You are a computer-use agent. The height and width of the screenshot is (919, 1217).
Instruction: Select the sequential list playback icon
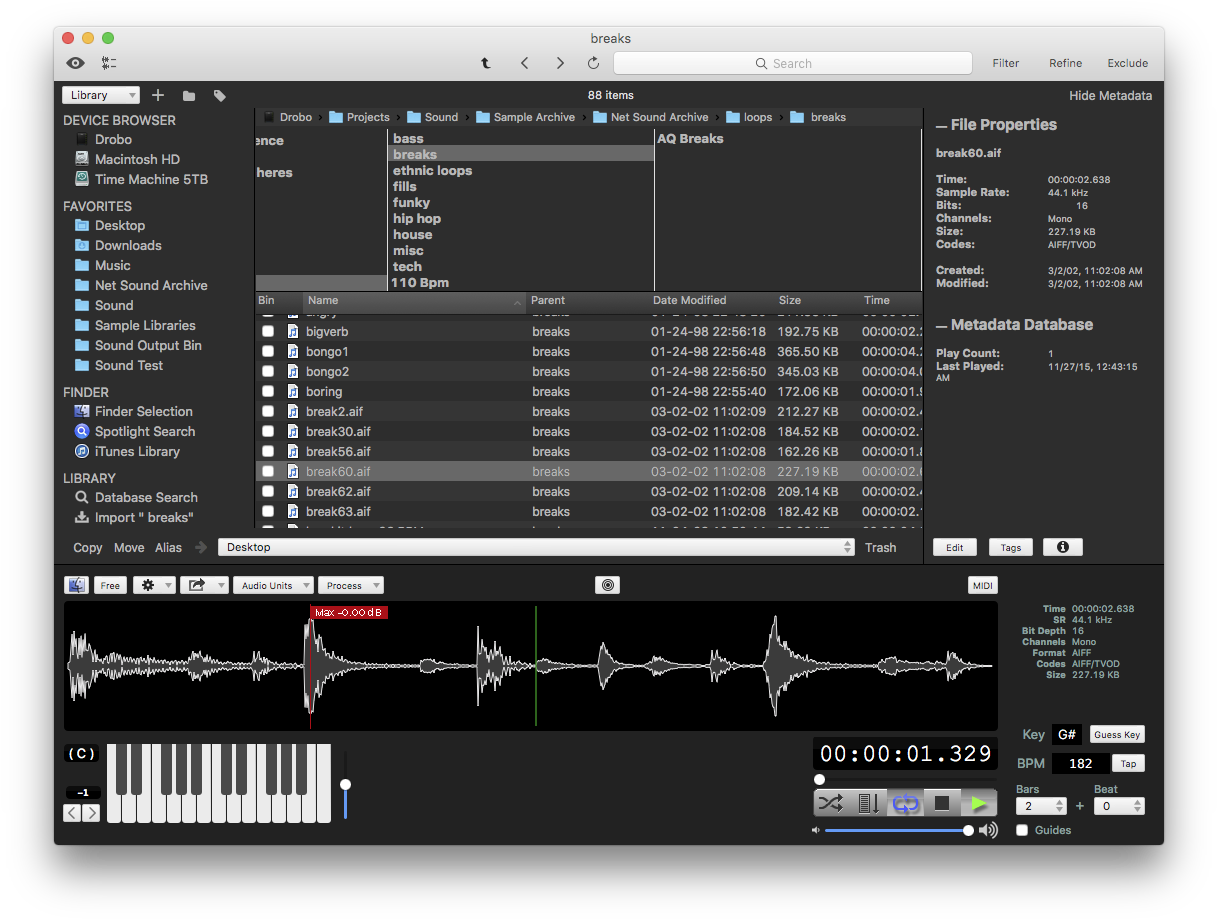click(x=868, y=802)
